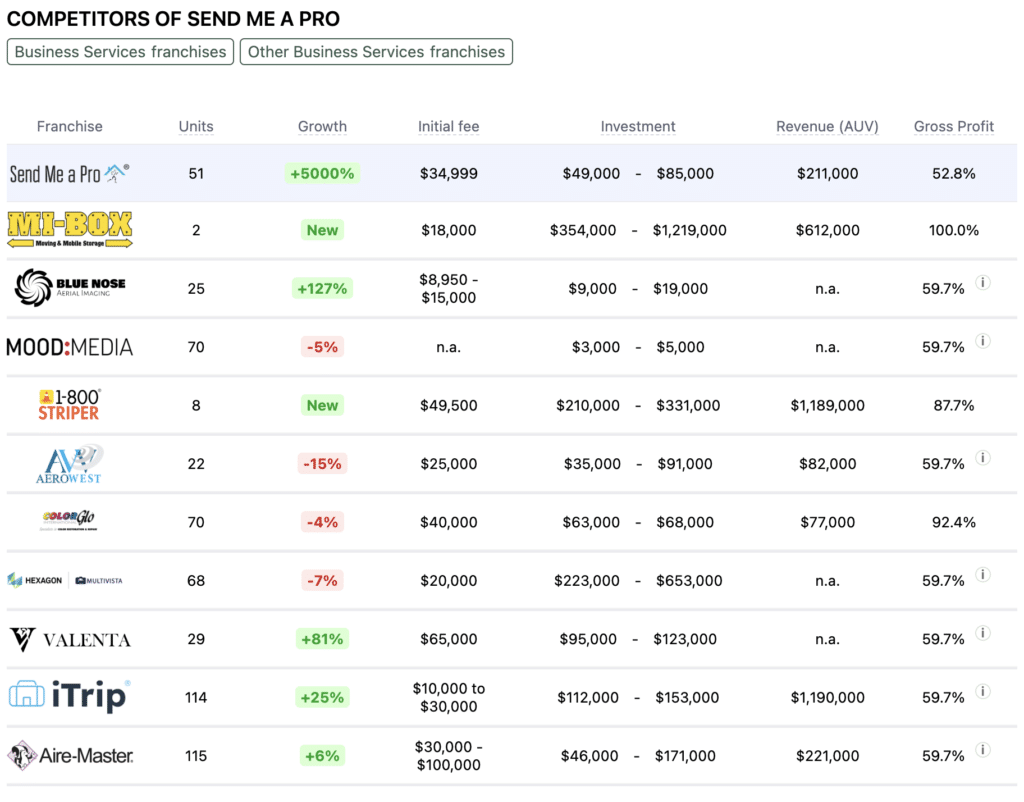Click the 100.0% gross profit value
Screen dimensions: 1024x802
[x=953, y=231]
